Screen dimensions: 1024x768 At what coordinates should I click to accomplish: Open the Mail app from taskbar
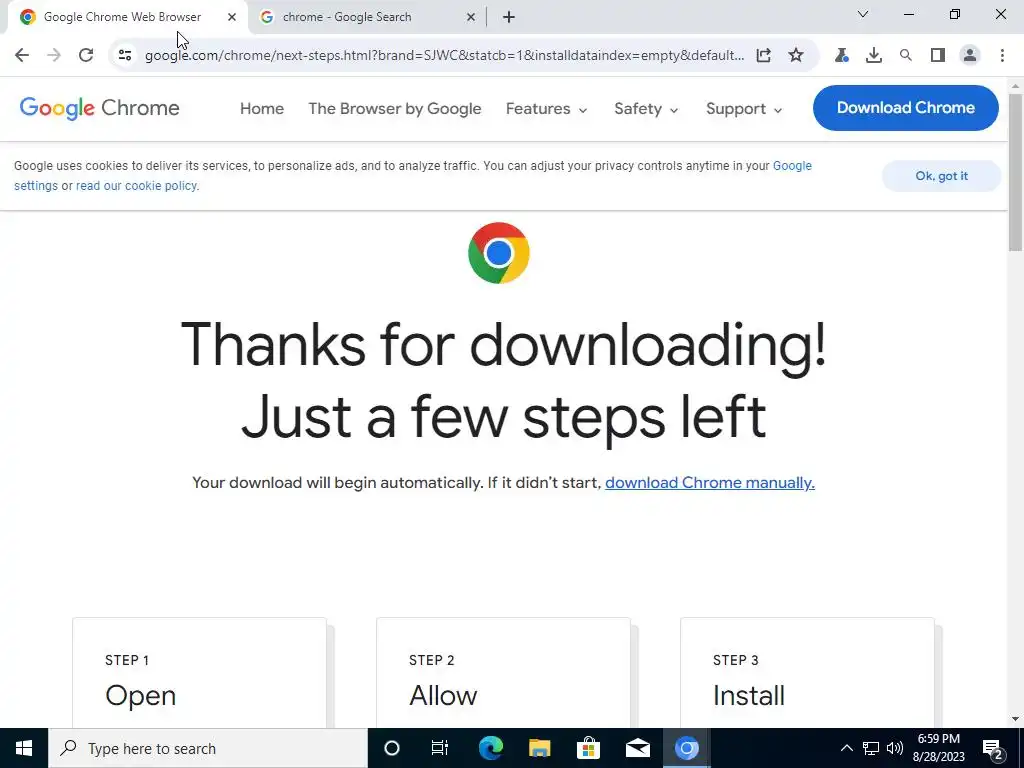pyautogui.click(x=637, y=748)
